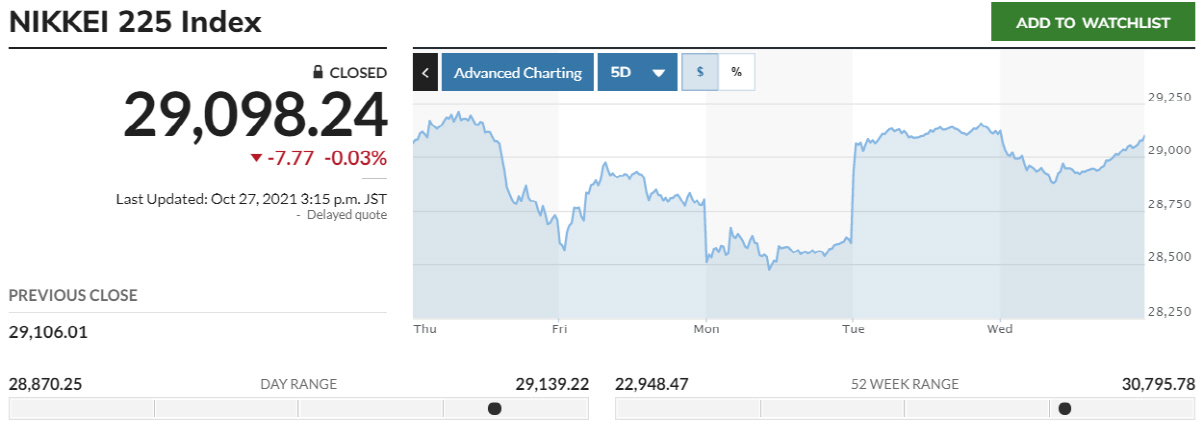
Task: Click the 52 week range slider marker
Action: [x=1064, y=408]
